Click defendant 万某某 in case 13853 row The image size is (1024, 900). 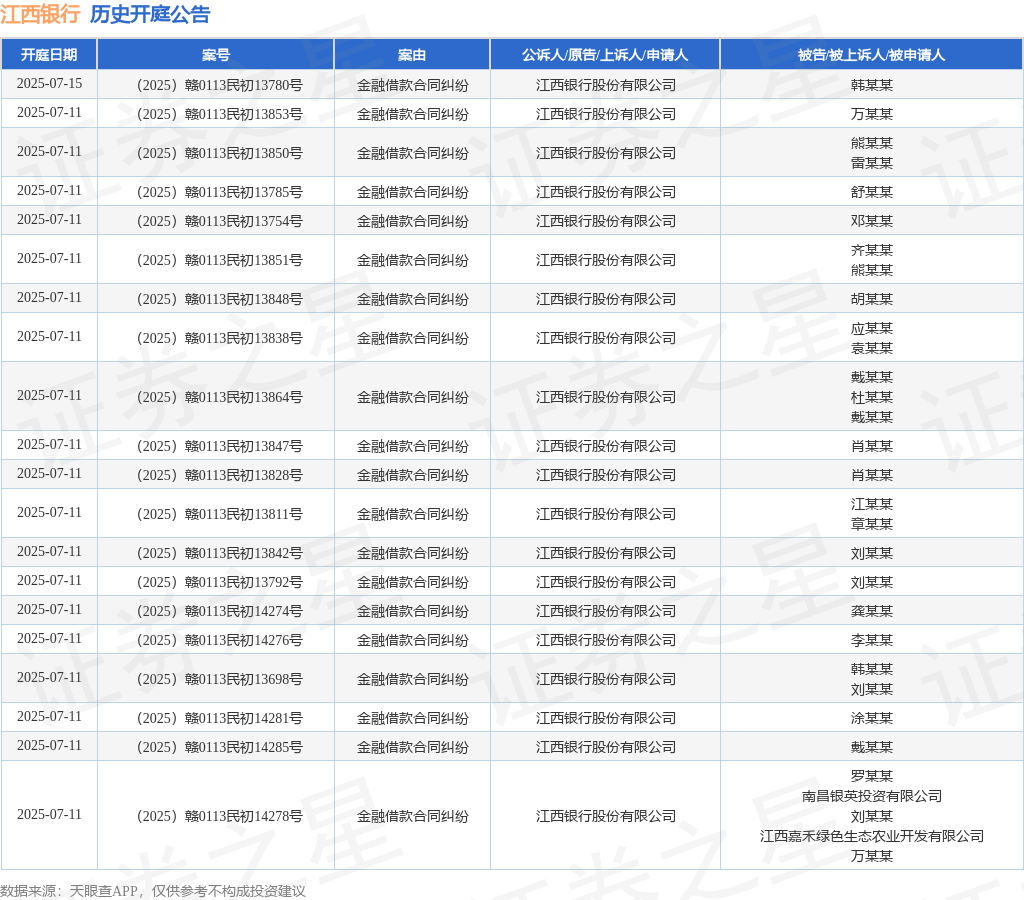[x=871, y=114]
